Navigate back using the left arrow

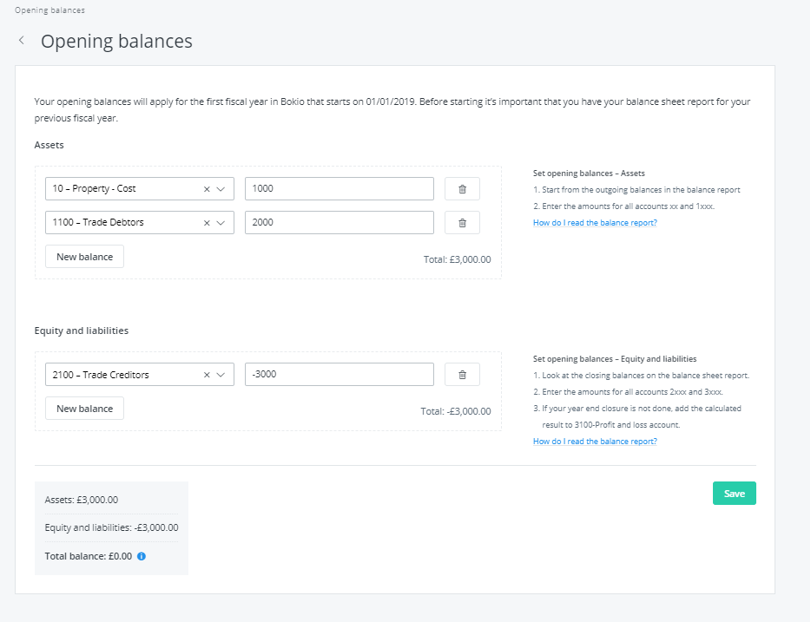(x=21, y=40)
